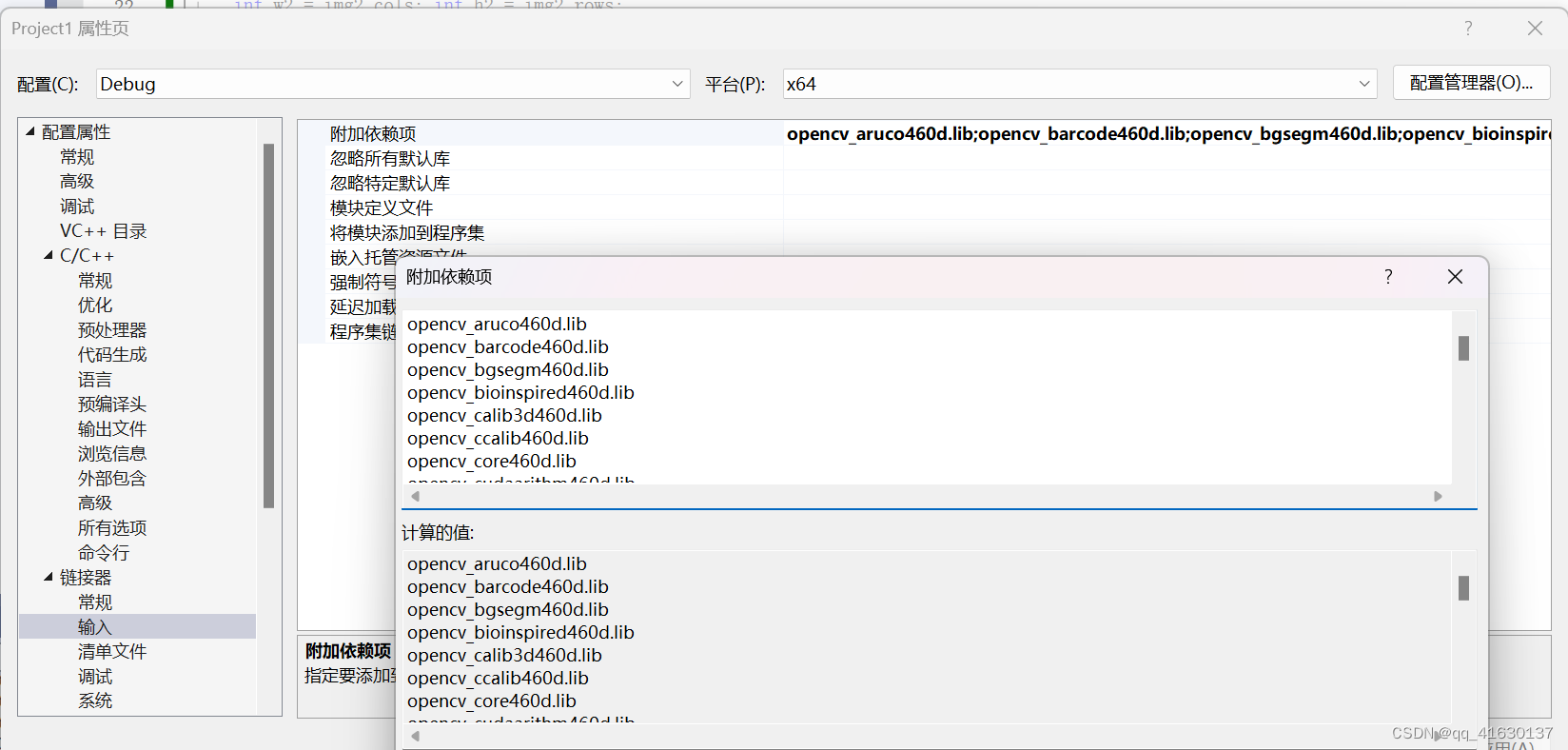Collapse the C/C++ tree node
Viewport: 1568px width, 750px height.
48,255
